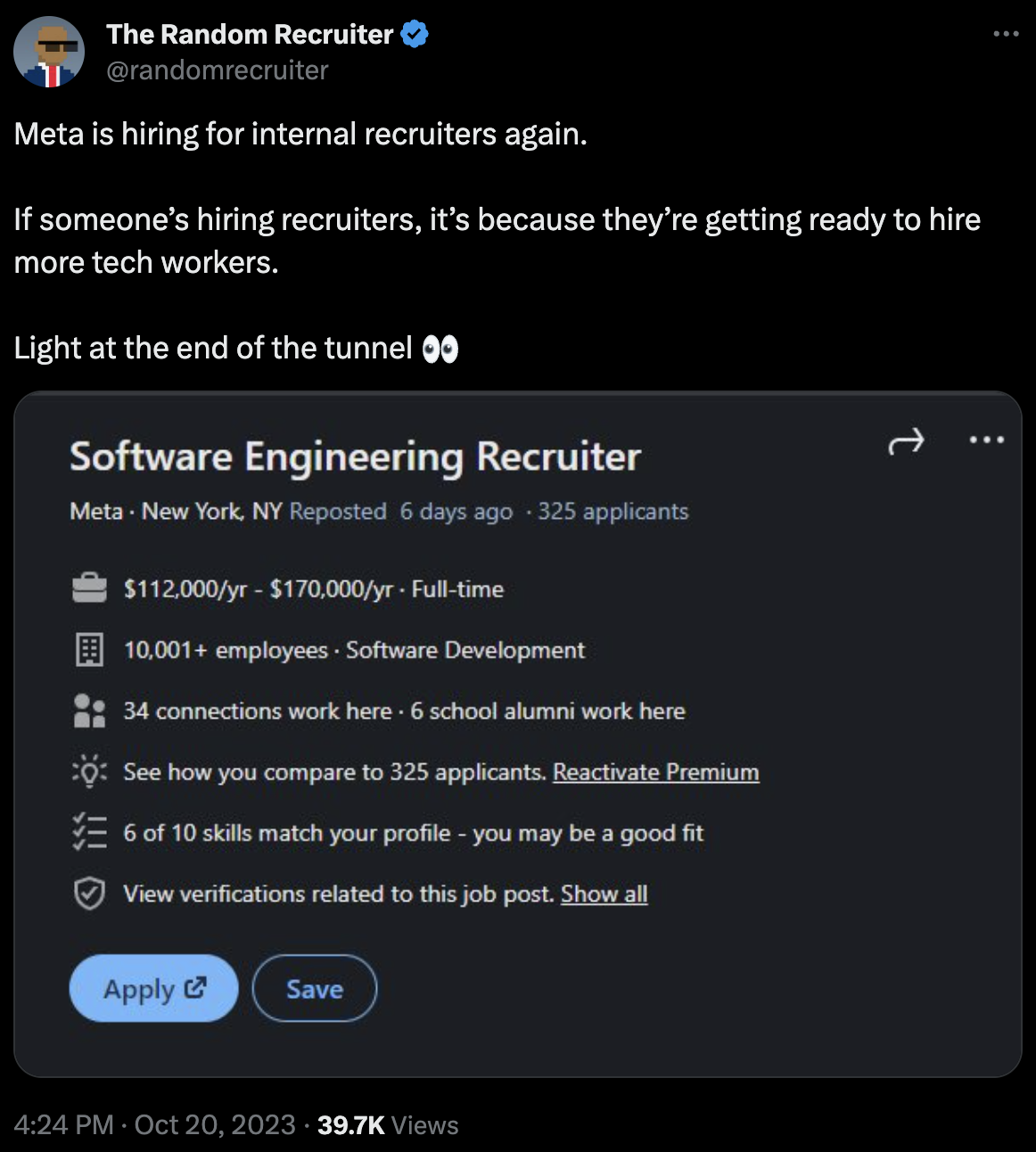The height and width of the screenshot is (1152, 1036).
Task: Click The Random Recruiter display name
Action: [250, 35]
